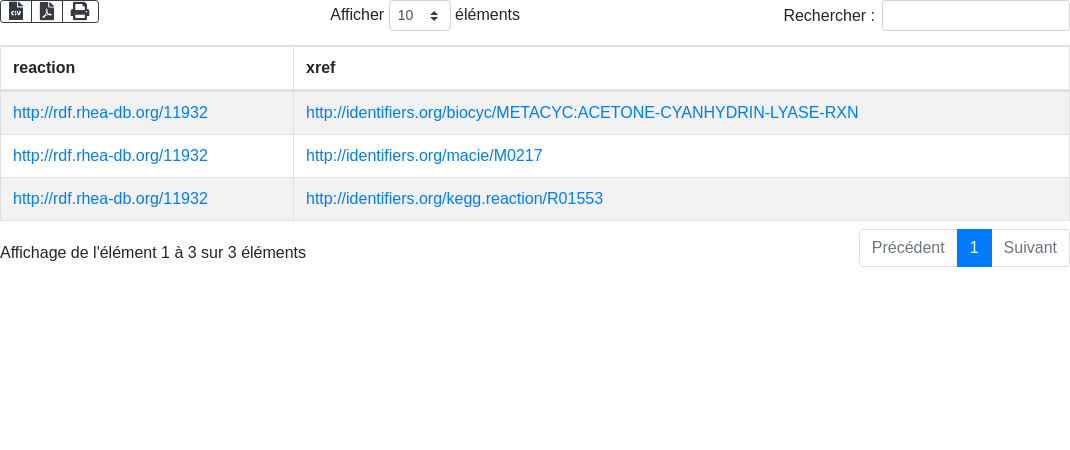Open the rhea-db reaction link in macie row
This screenshot has width=1070, height=450.
coord(110,156)
